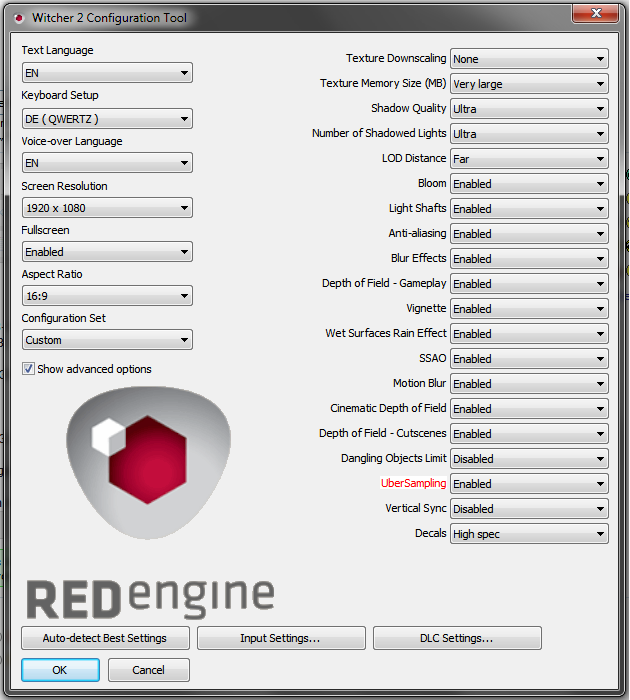Click the Screen Resolution label

pyautogui.click(x=64, y=186)
